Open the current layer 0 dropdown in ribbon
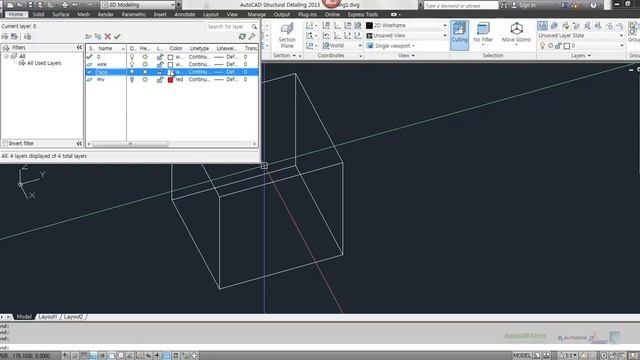This screenshot has height=360, width=640. point(621,46)
